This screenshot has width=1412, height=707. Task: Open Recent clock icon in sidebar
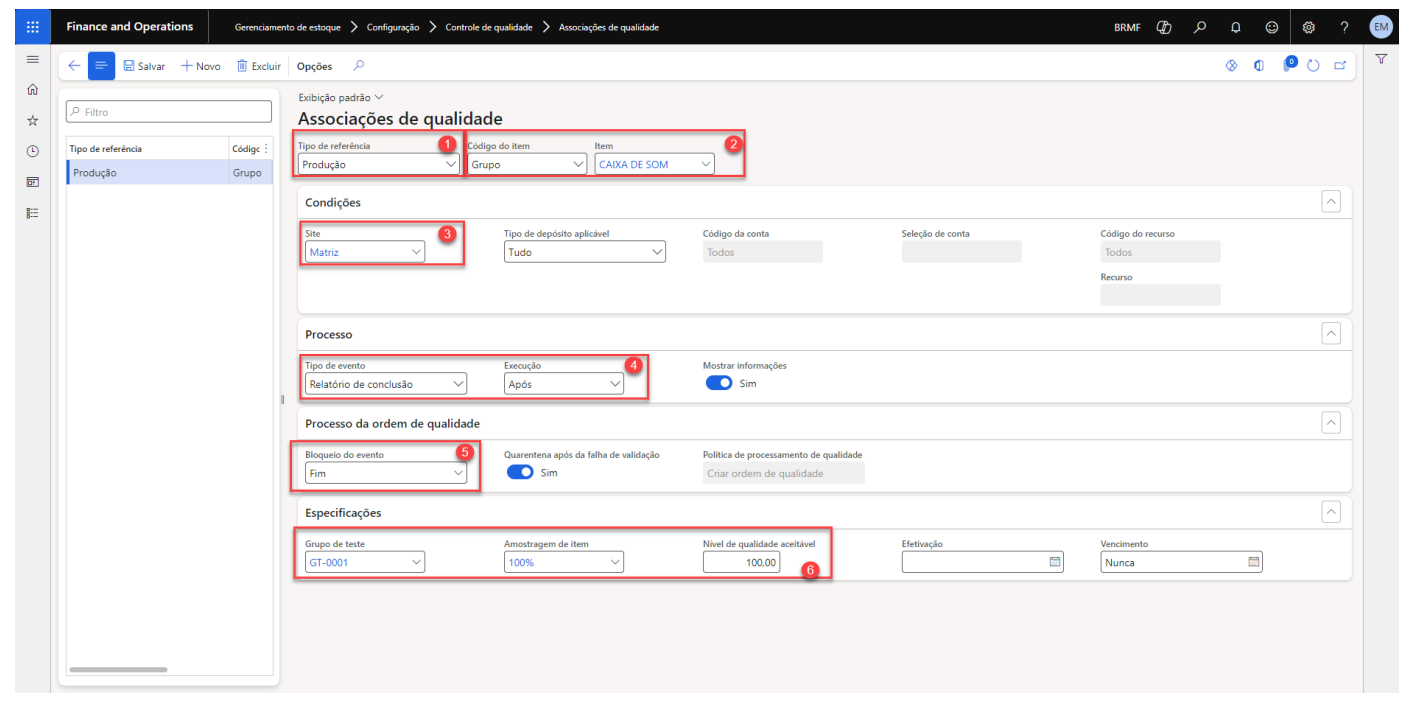click(32, 151)
